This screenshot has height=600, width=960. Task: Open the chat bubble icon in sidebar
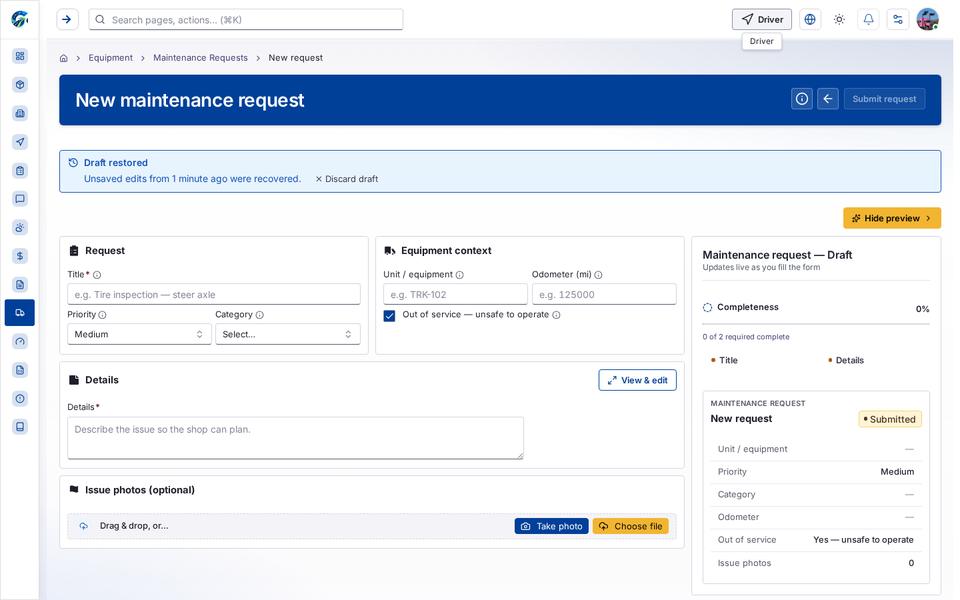pos(20,199)
